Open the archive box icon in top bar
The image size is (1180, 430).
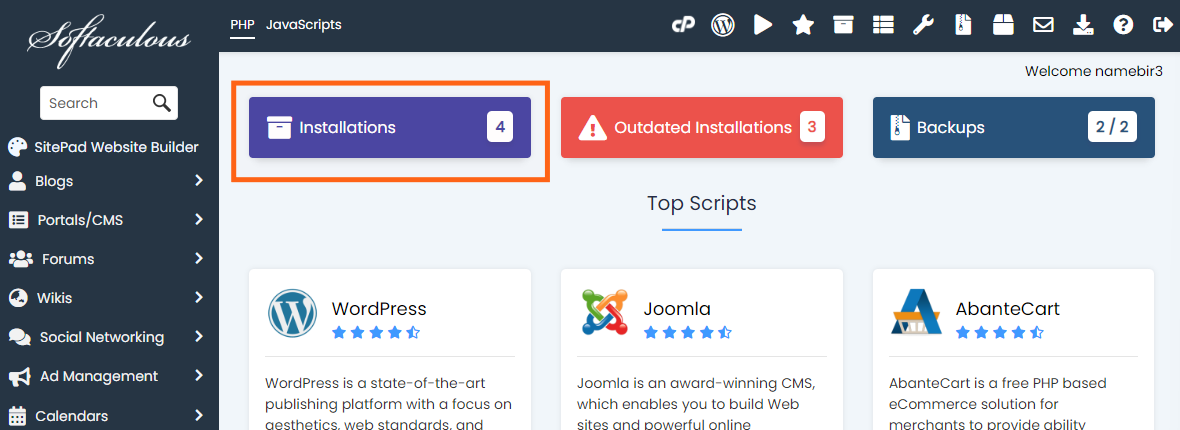coord(843,26)
